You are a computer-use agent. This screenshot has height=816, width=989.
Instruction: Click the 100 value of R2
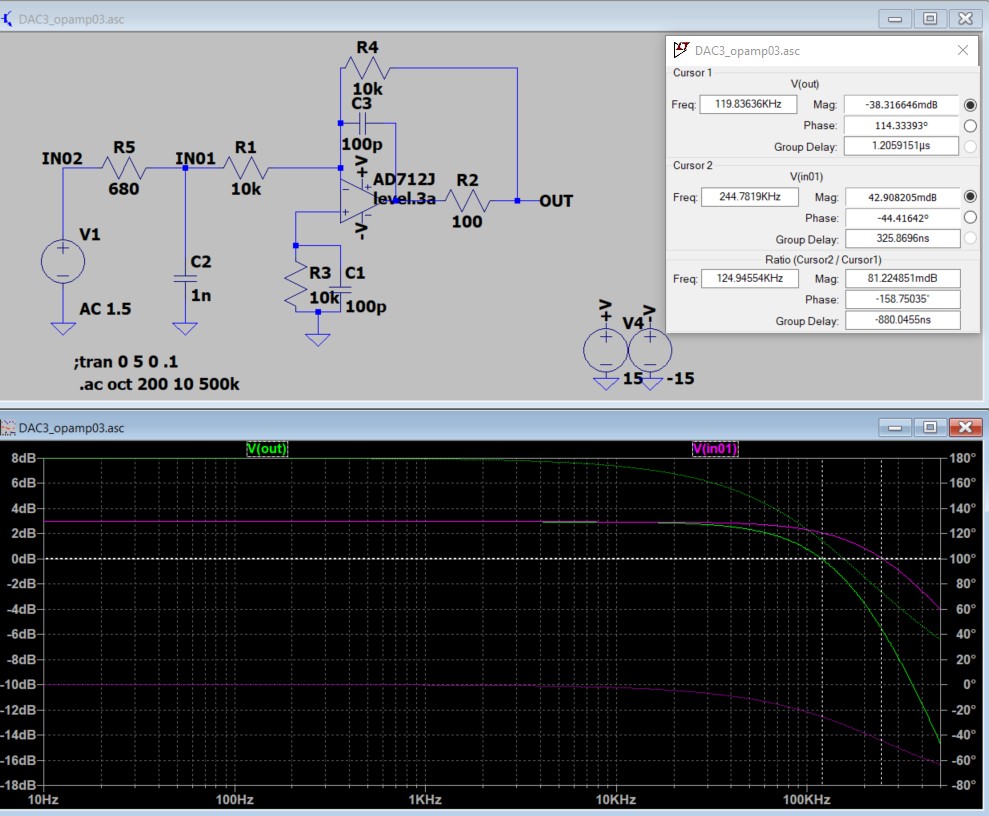(x=467, y=222)
